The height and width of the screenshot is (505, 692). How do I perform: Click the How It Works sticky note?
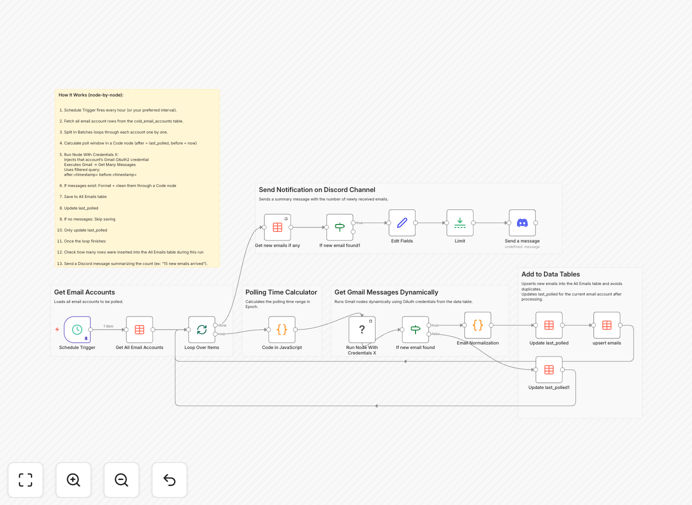(137, 178)
